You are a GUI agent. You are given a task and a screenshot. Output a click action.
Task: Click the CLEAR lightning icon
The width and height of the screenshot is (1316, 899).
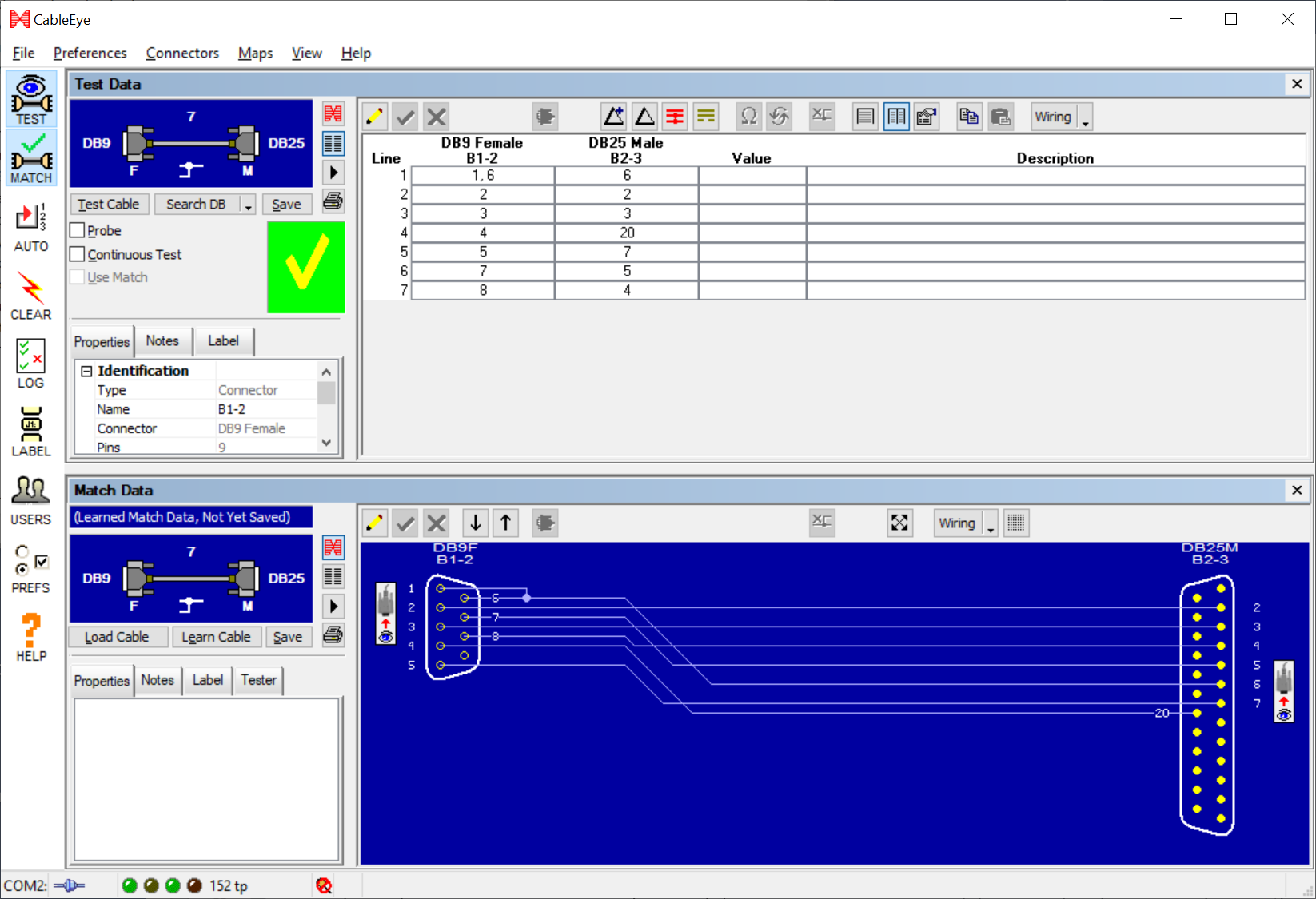tap(31, 296)
